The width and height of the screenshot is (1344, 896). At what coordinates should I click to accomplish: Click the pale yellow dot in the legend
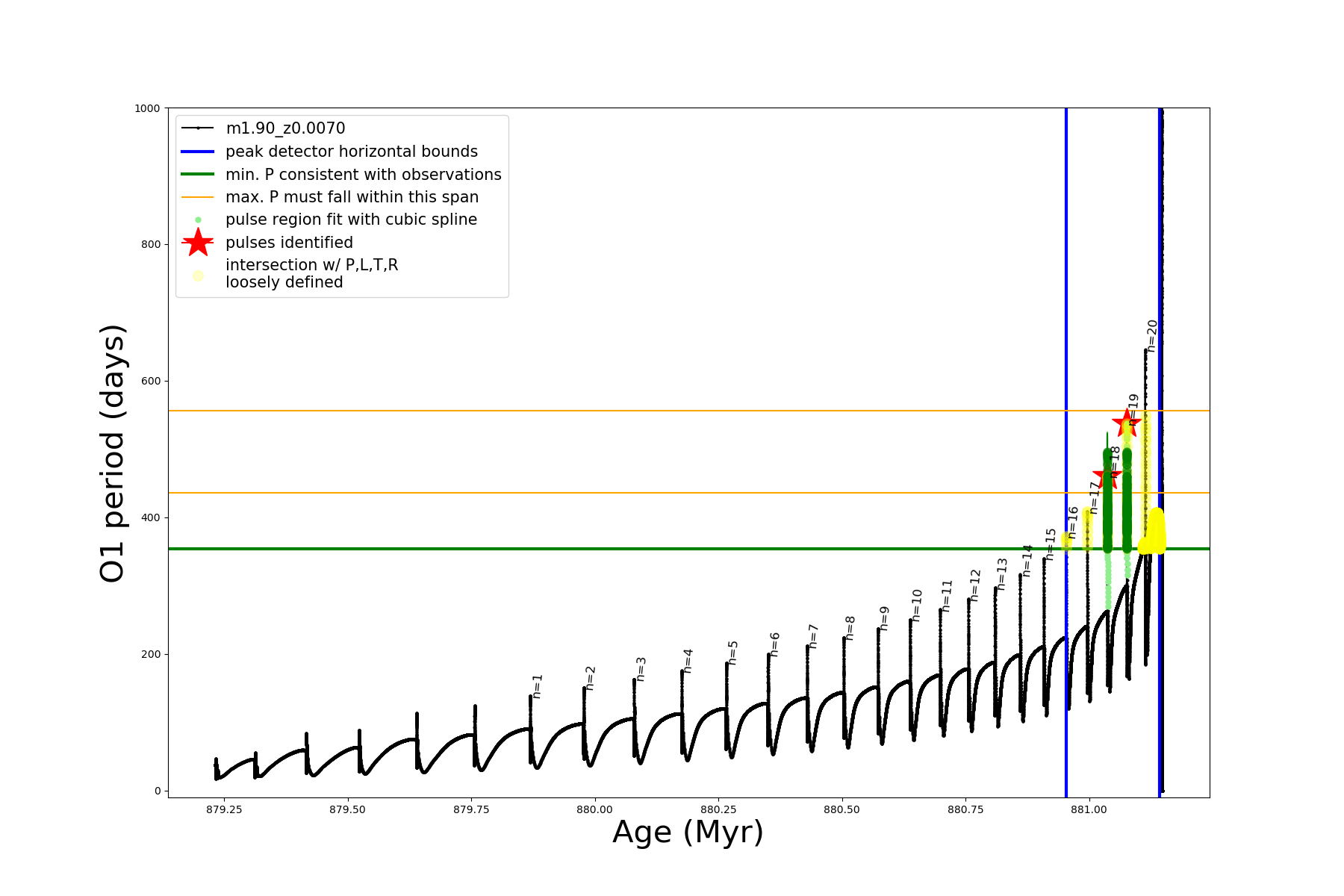(x=198, y=276)
